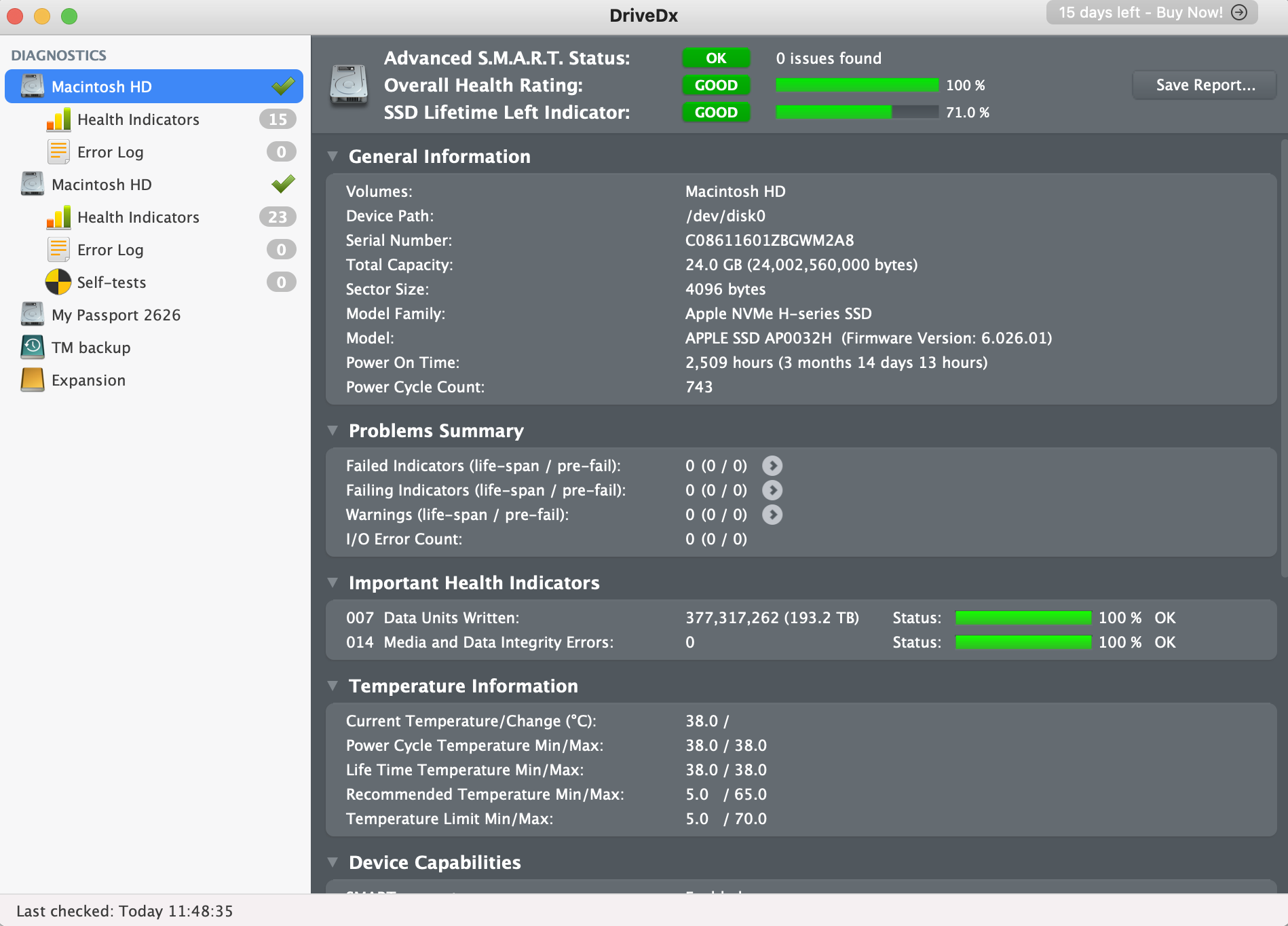Image resolution: width=1288 pixels, height=926 pixels.
Task: Click the Apple NVMe H-series SSD value
Action: coord(778,314)
